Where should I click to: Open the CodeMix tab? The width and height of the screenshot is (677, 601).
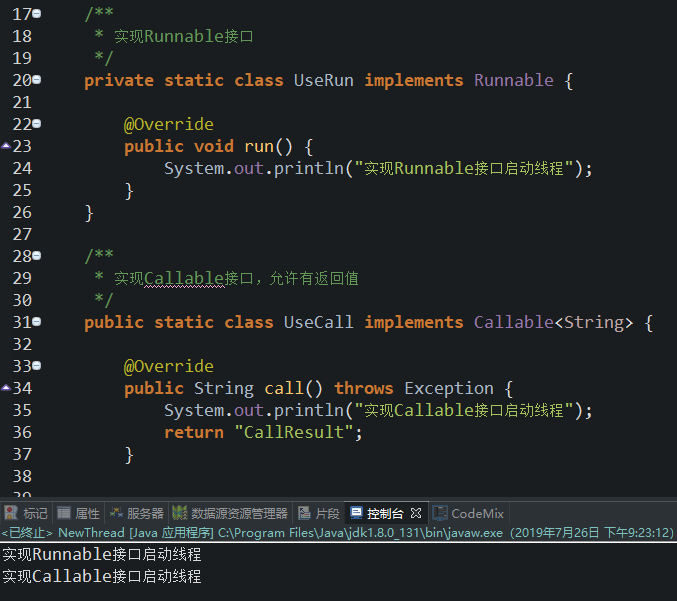coord(468,513)
